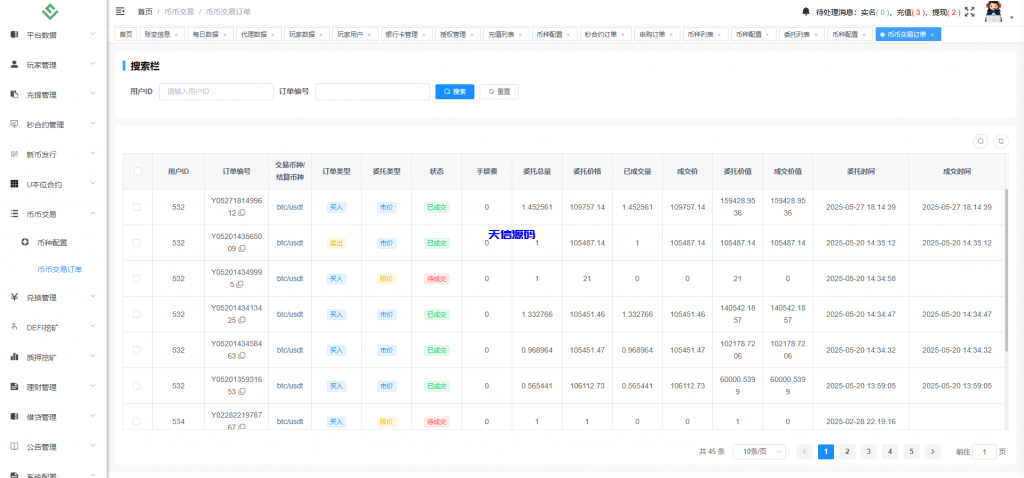Close the 每日数据 tab with its x
1024x478 pixels.
tap(225, 35)
